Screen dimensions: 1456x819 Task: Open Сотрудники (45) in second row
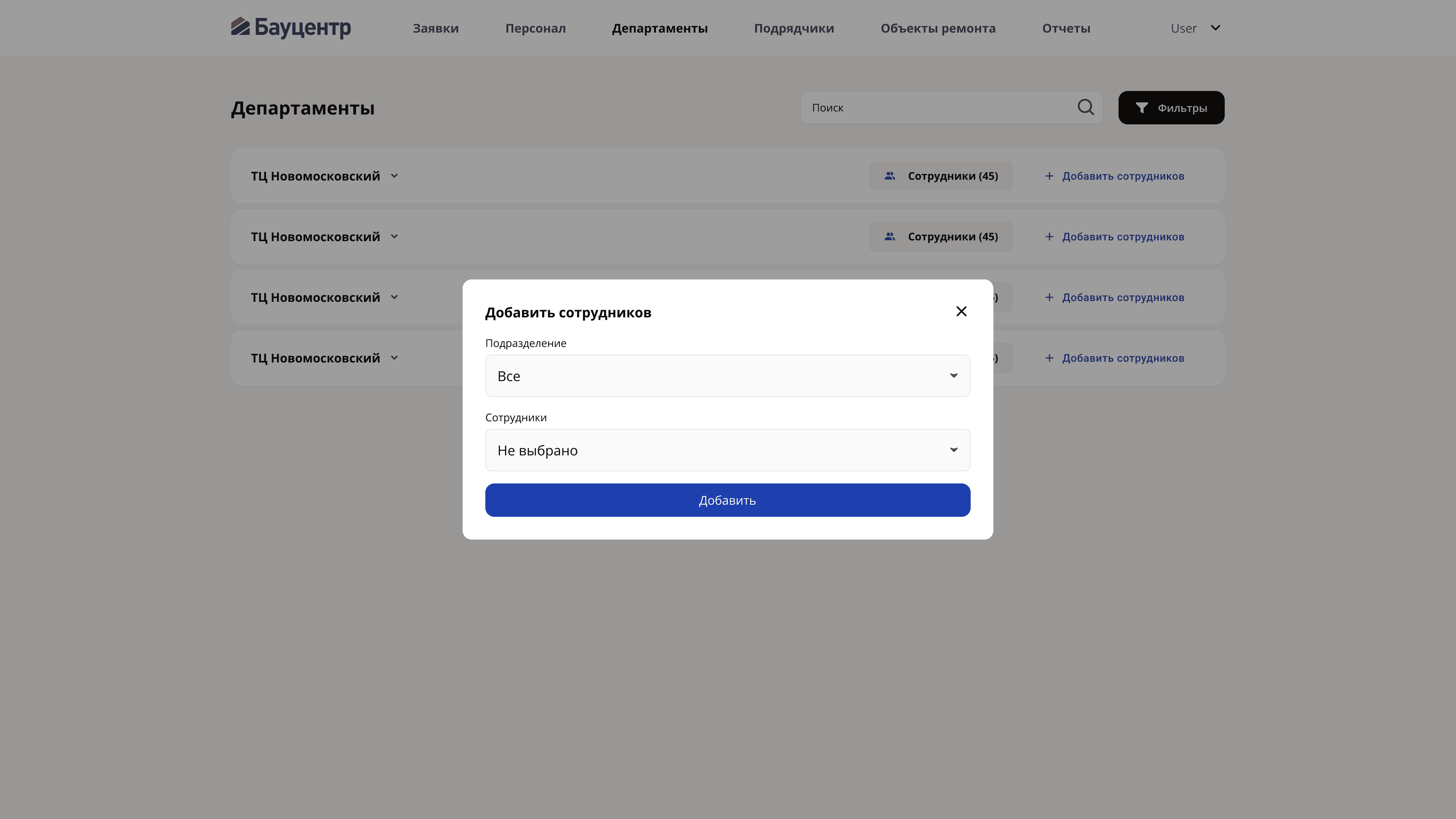(941, 237)
